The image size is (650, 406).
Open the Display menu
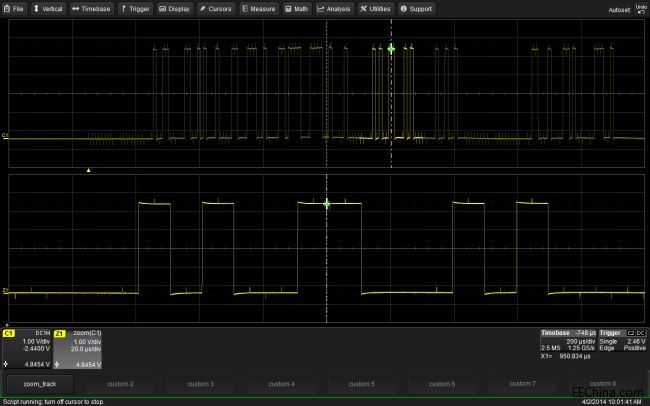pyautogui.click(x=175, y=9)
